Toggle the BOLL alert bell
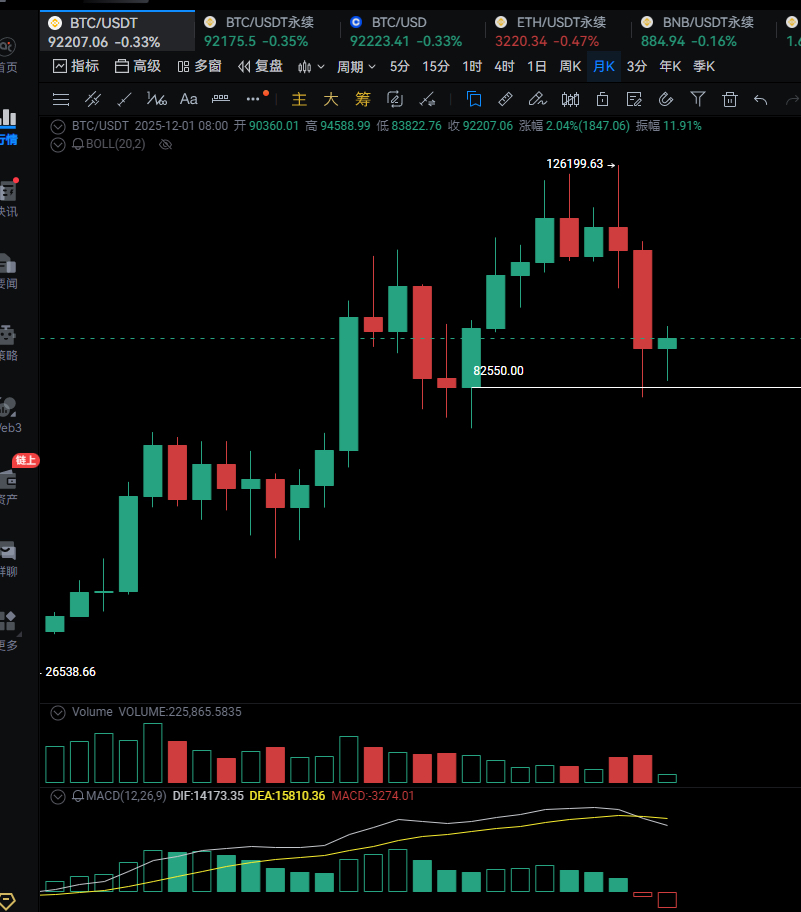The width and height of the screenshot is (801, 912). pos(78,144)
